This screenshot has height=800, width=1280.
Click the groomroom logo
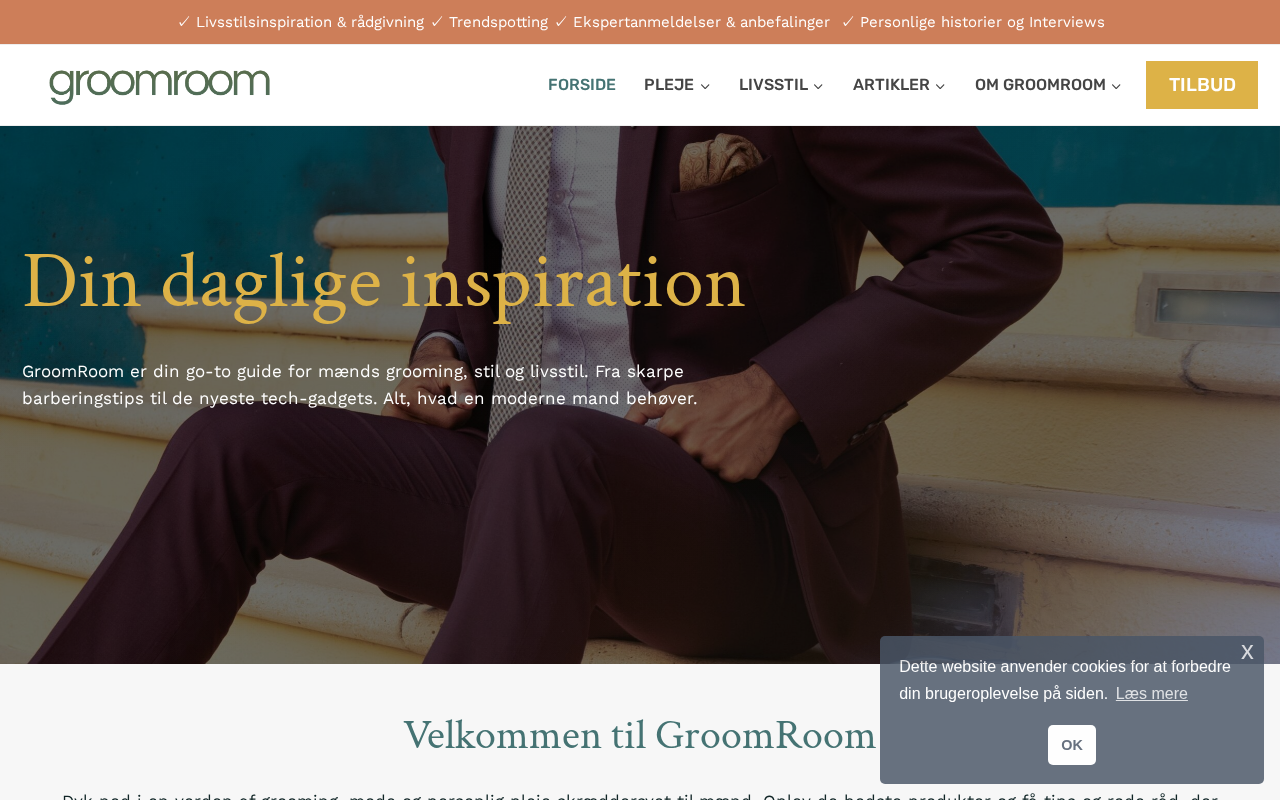pos(160,85)
